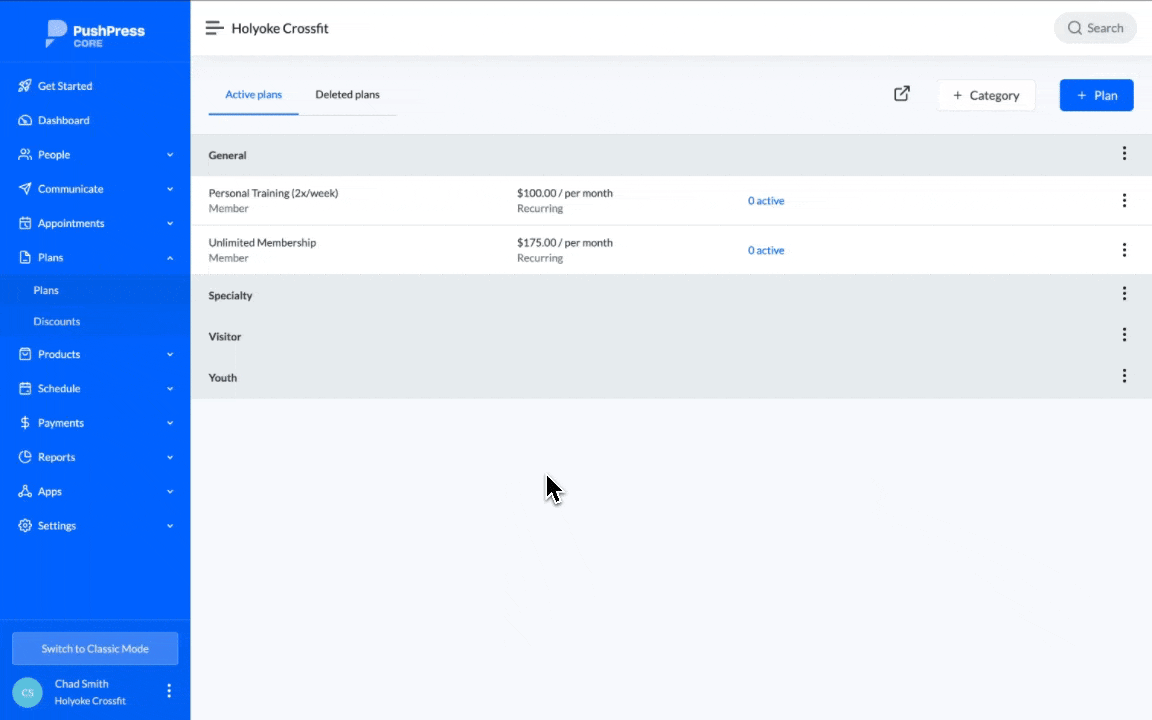1152x720 pixels.
Task: Open options menu for Unlimited Membership plan
Action: (x=1124, y=250)
